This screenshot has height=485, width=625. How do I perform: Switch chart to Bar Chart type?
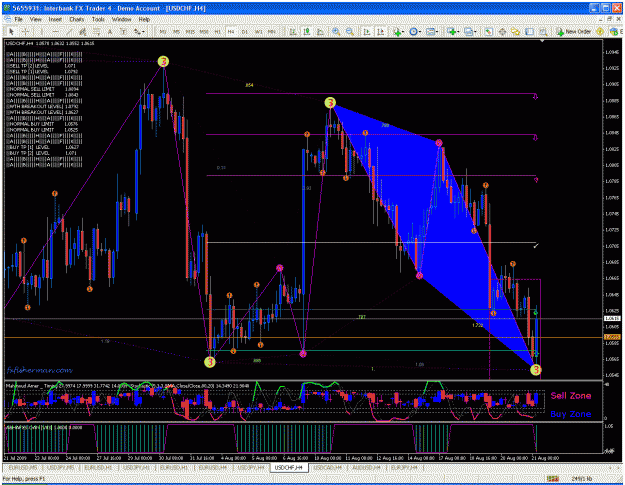coord(293,31)
